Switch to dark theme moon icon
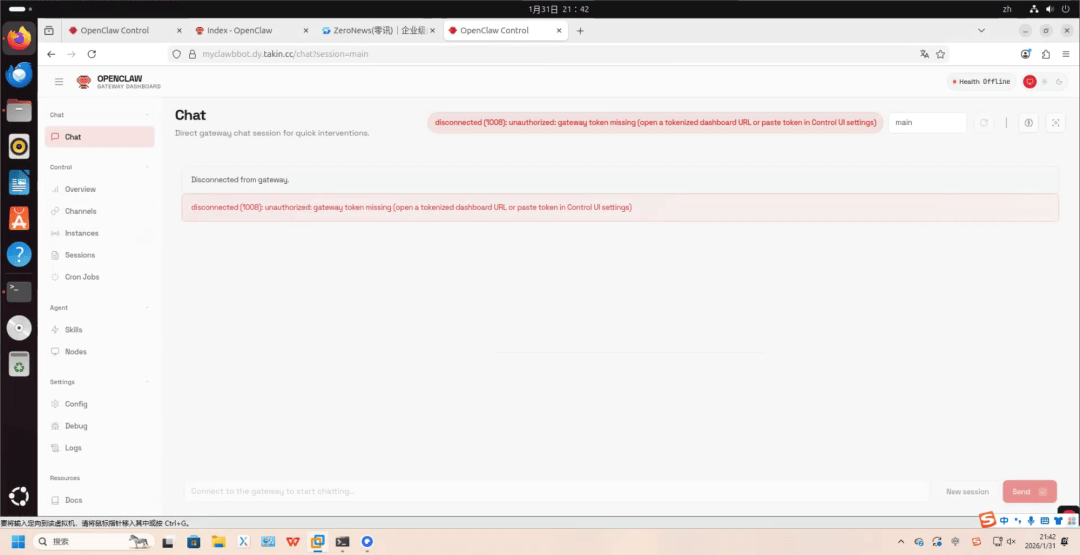 [x=1059, y=82]
